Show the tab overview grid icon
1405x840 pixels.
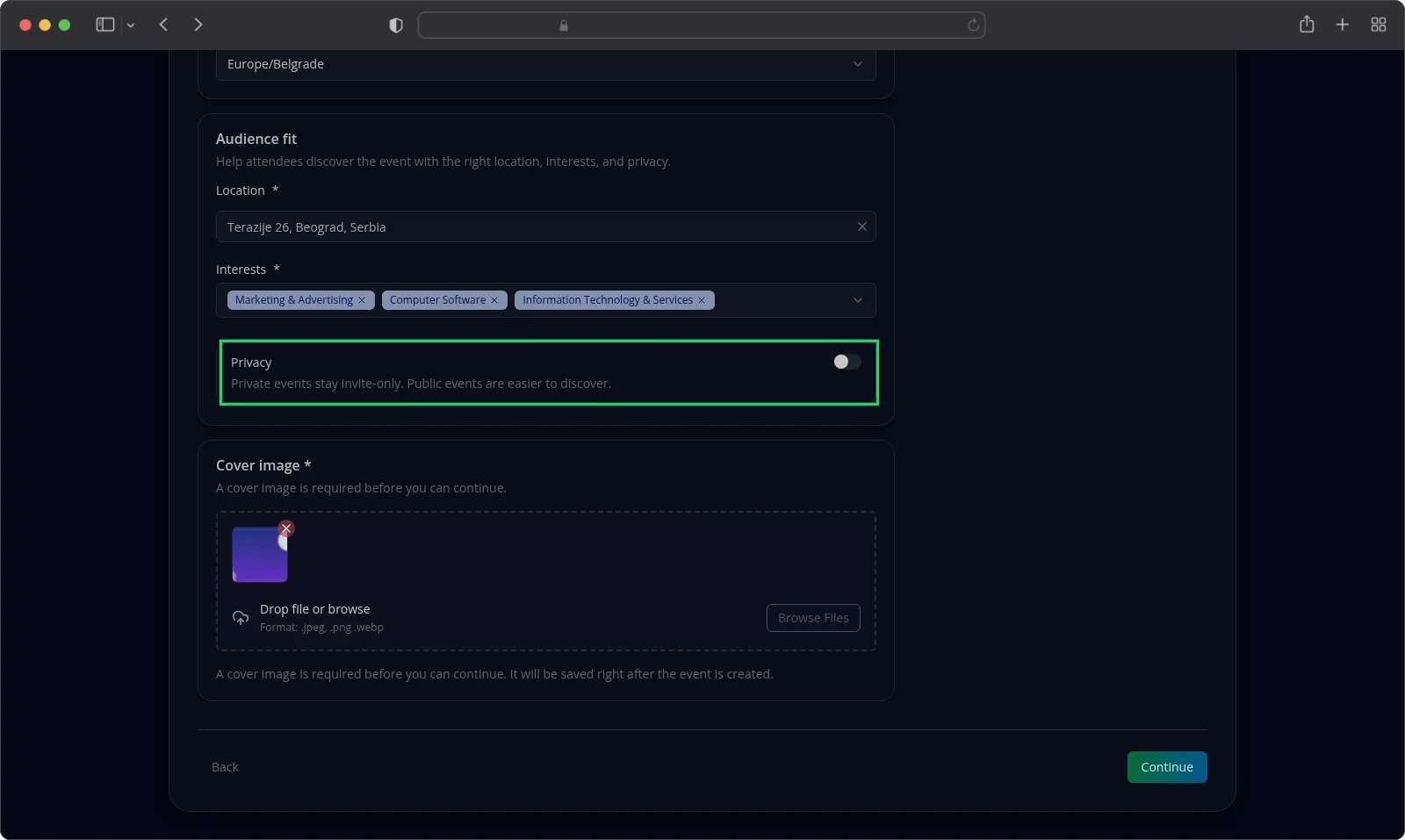(x=1379, y=25)
